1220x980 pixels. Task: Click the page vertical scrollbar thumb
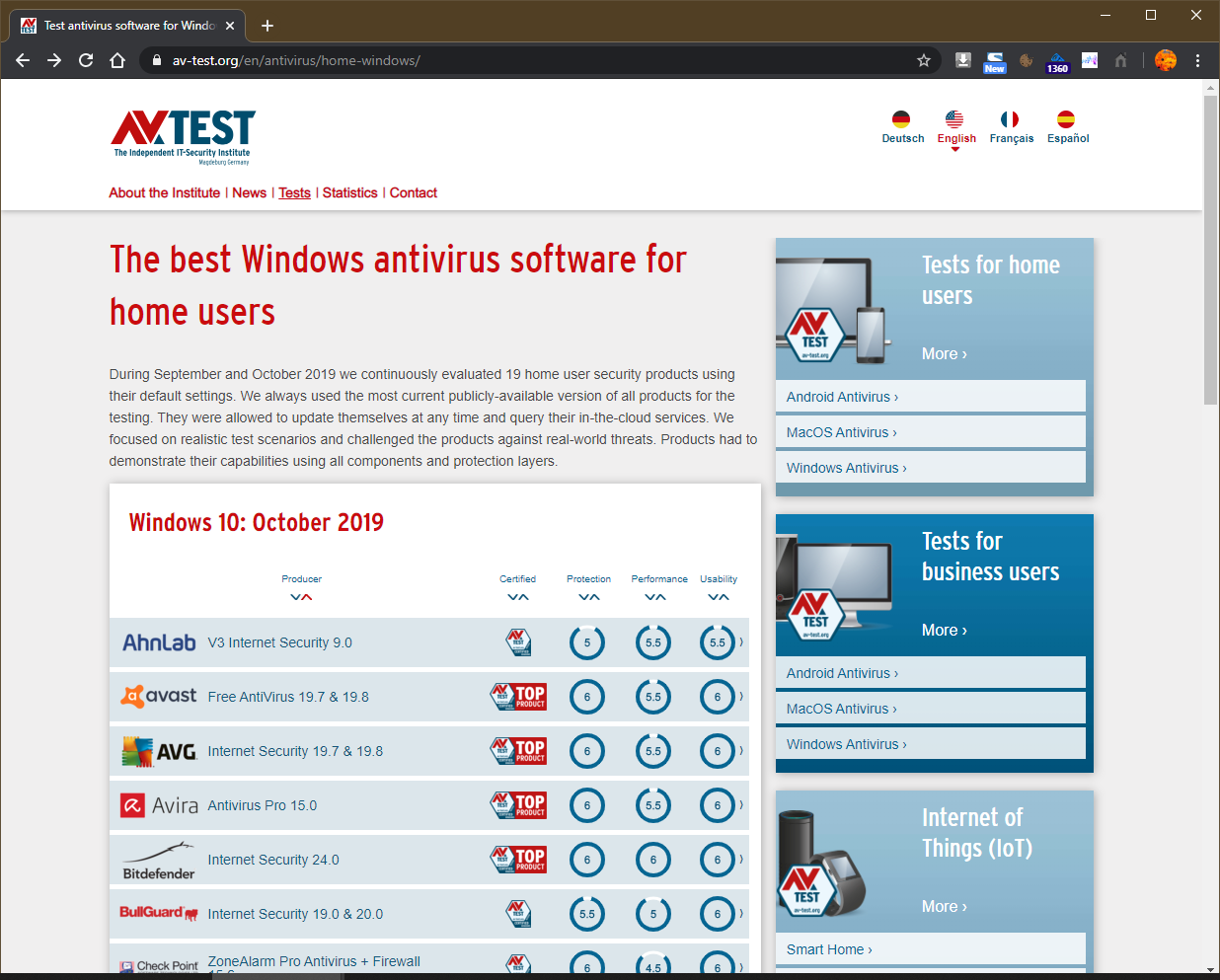[x=1210, y=250]
